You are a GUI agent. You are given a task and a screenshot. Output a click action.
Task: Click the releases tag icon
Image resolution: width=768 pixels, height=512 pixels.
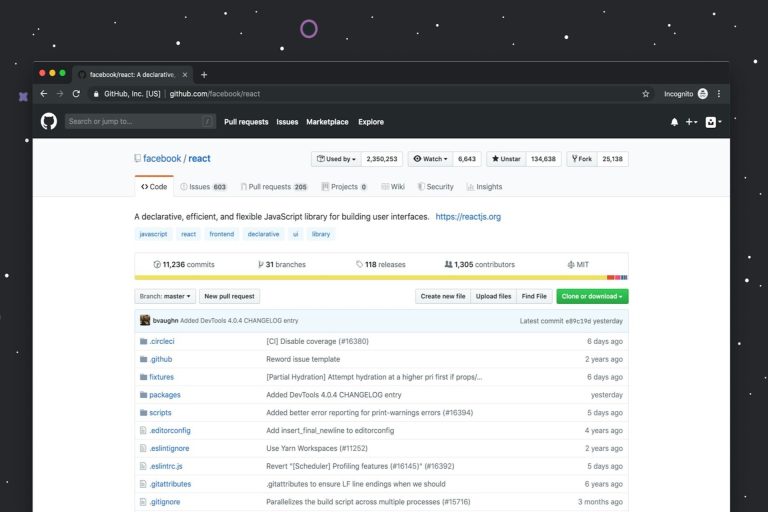click(x=360, y=265)
